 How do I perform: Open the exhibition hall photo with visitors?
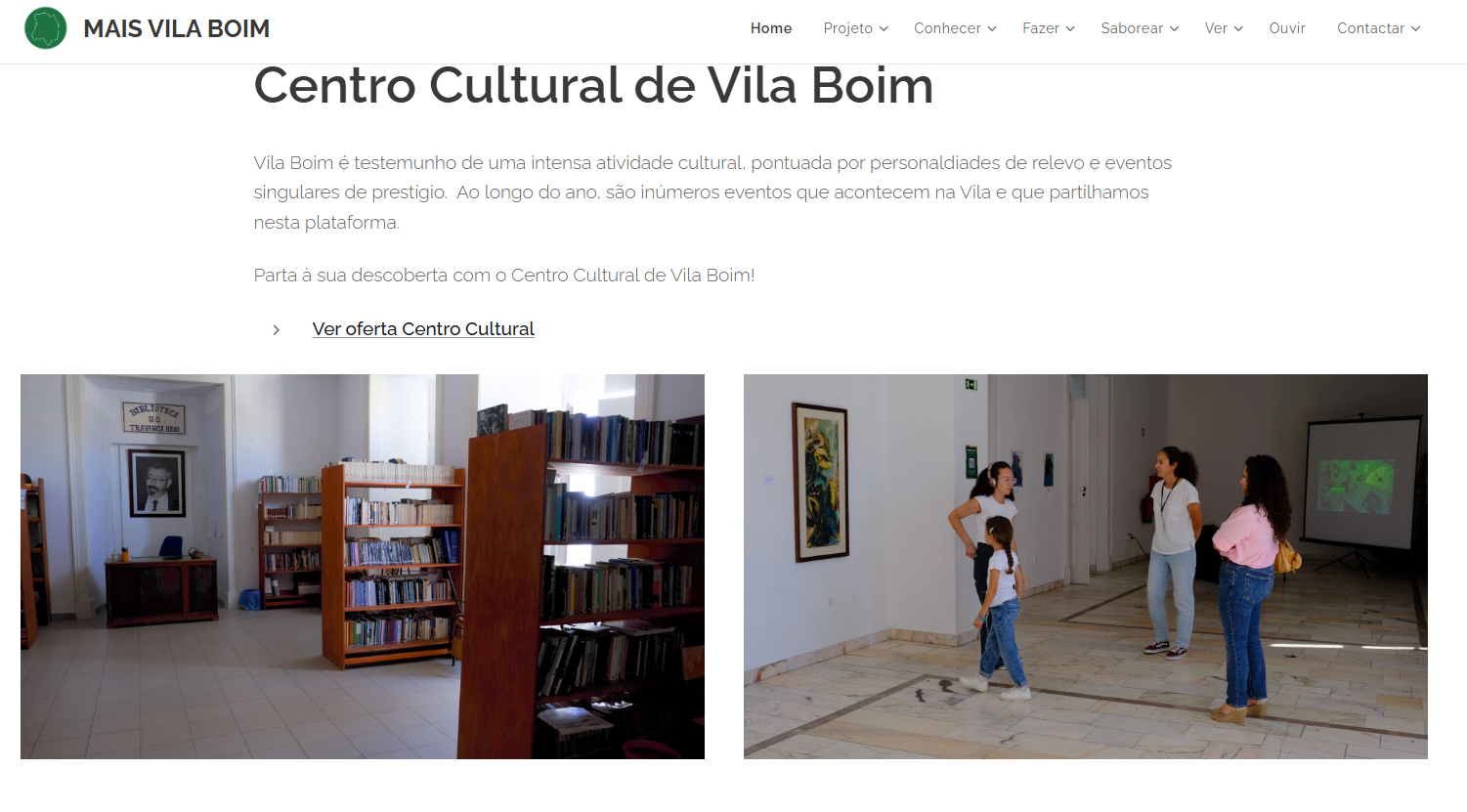tap(1086, 567)
